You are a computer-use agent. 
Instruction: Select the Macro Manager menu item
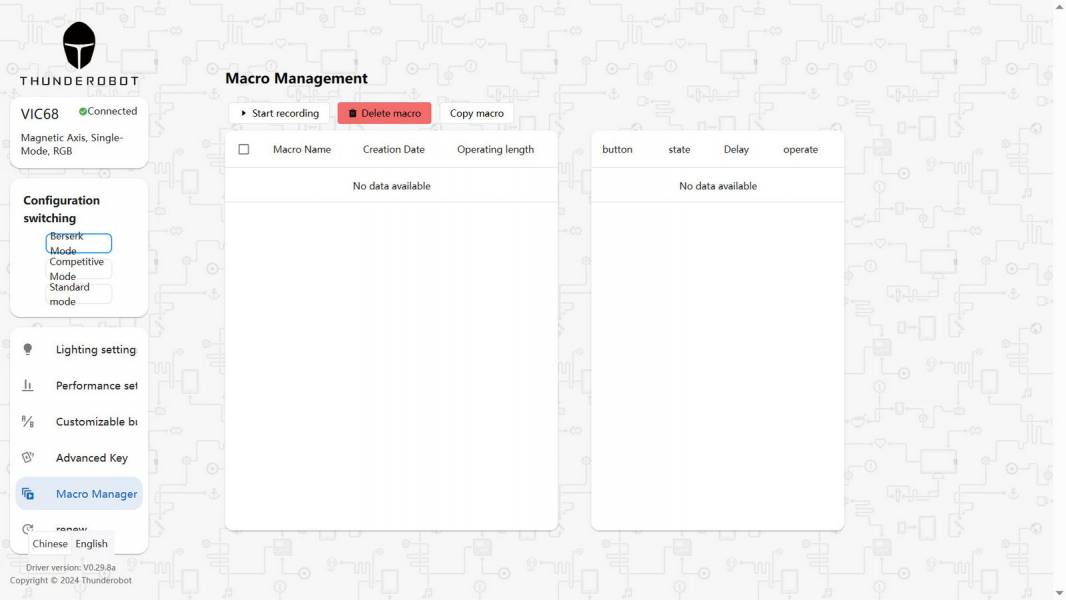click(79, 494)
